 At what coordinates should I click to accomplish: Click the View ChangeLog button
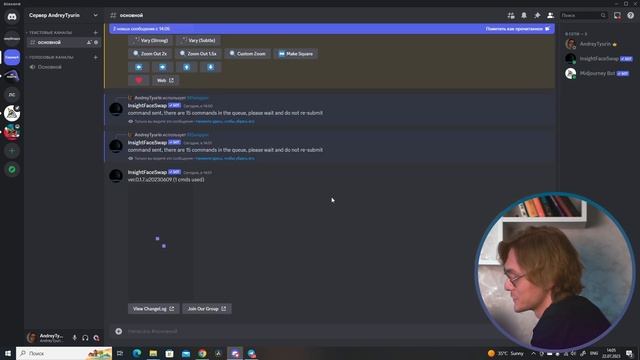tap(153, 309)
